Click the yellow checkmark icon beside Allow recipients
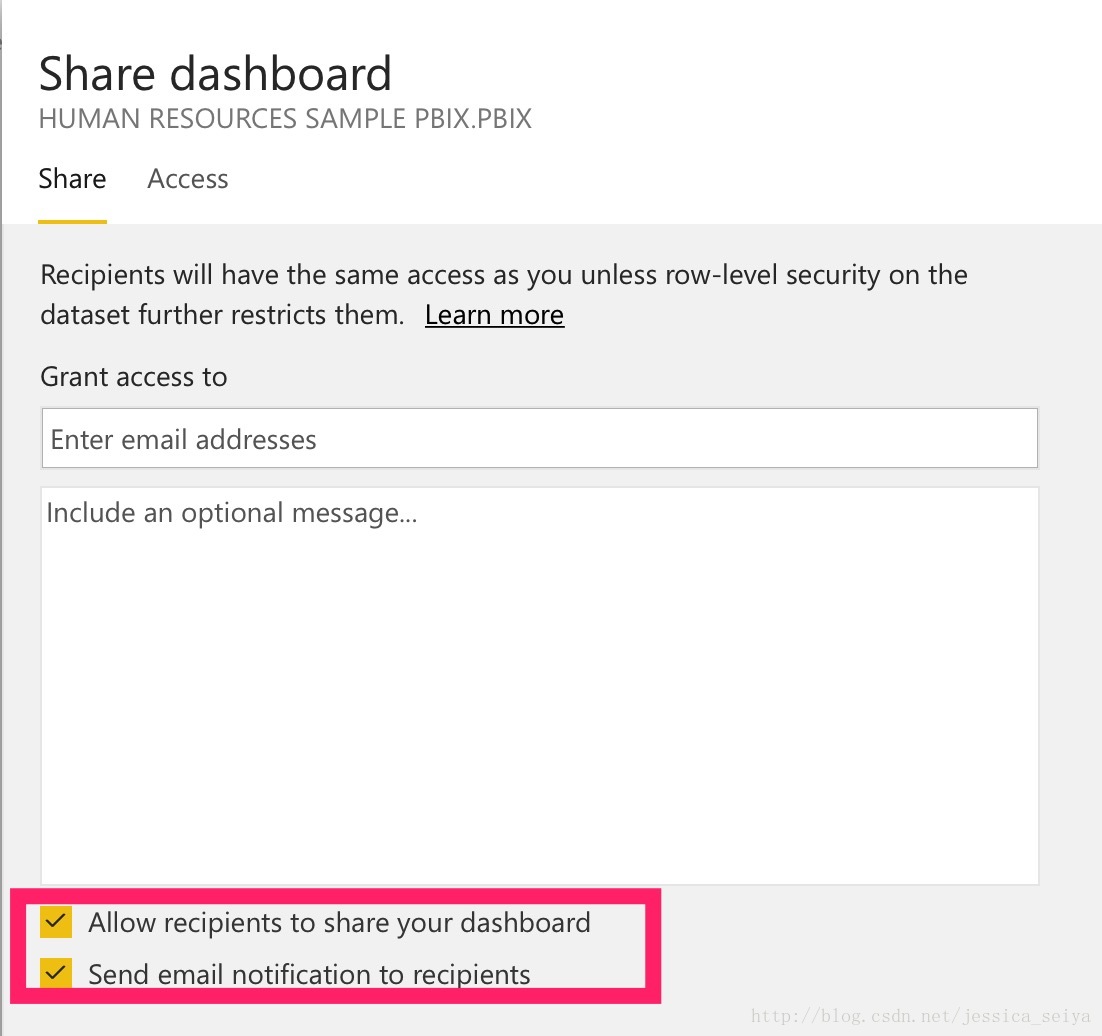 (56, 921)
